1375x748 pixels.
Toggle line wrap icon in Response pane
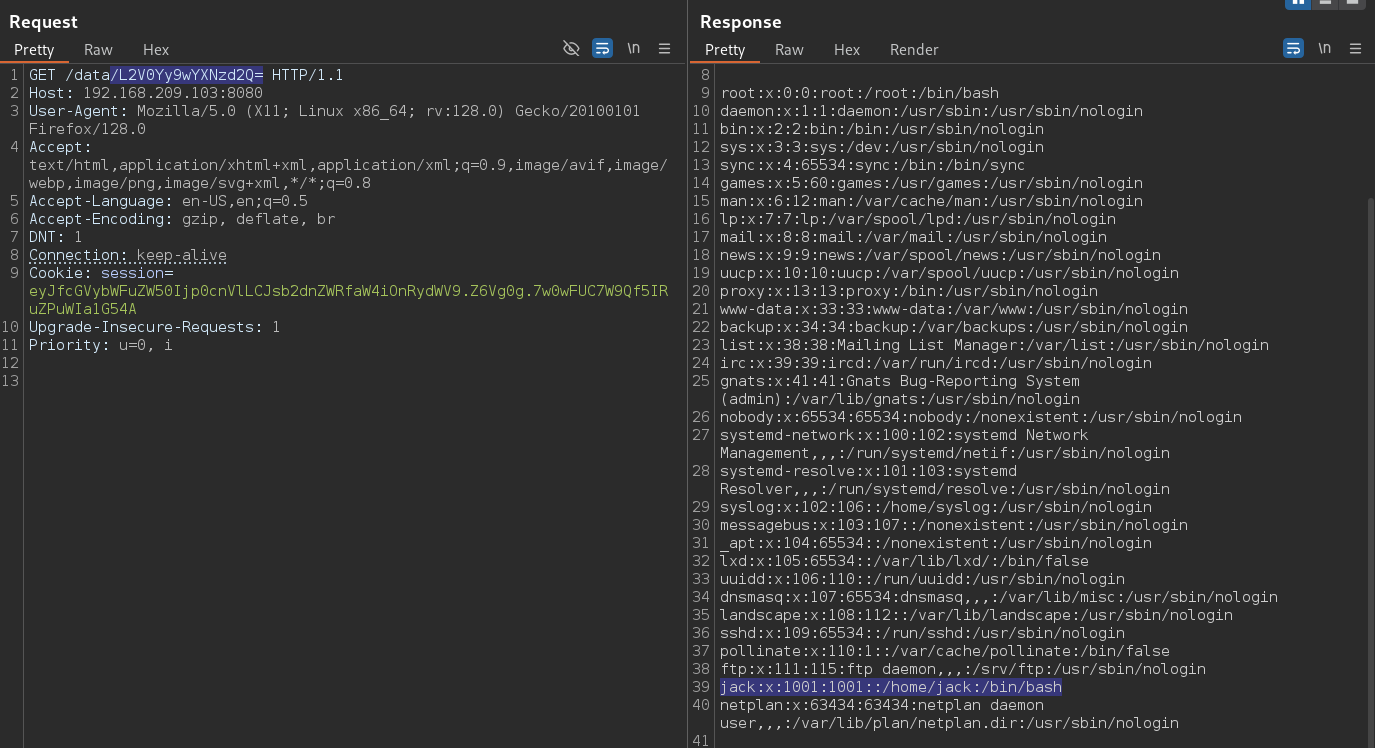click(x=1293, y=48)
